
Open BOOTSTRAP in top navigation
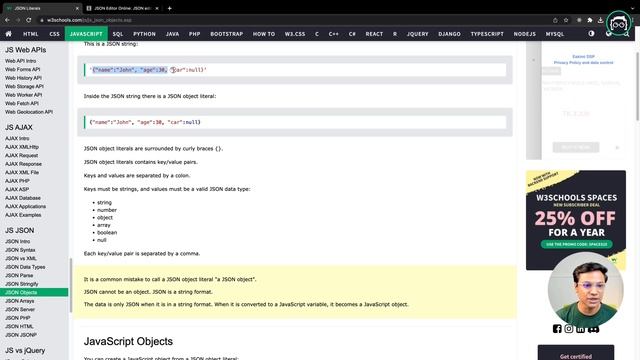227,34
